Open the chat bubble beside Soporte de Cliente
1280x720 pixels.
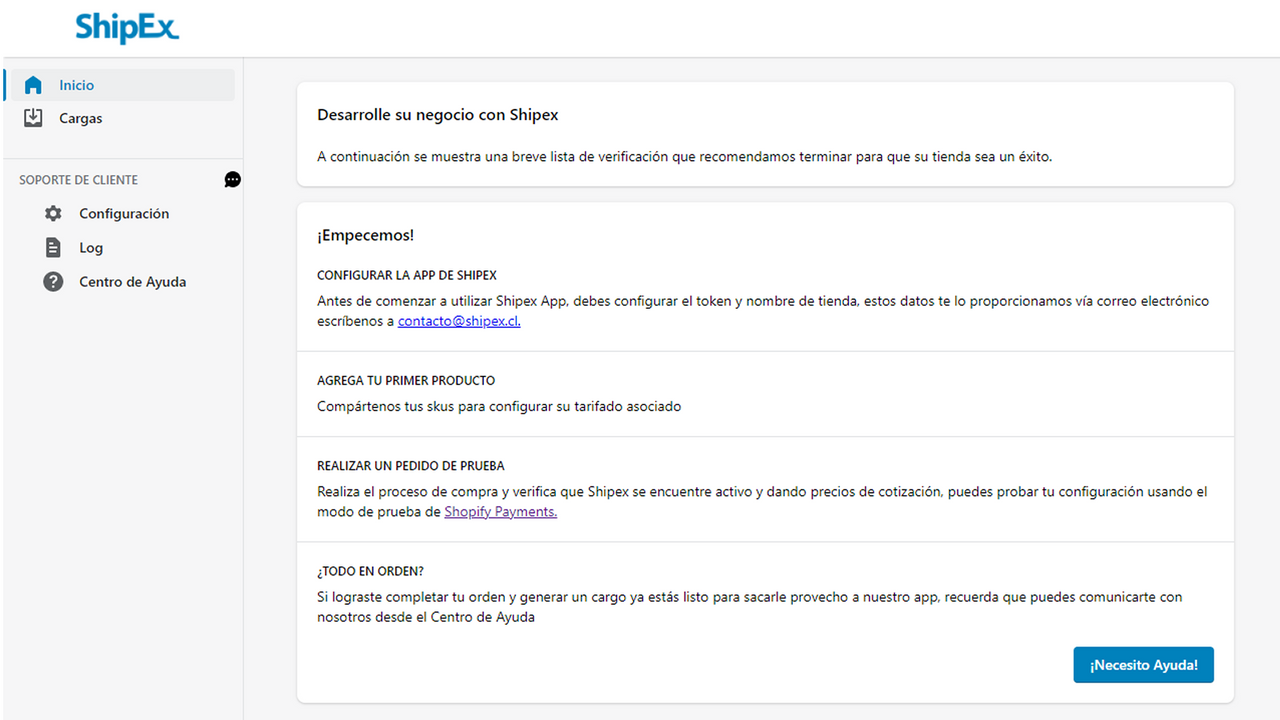(x=232, y=179)
